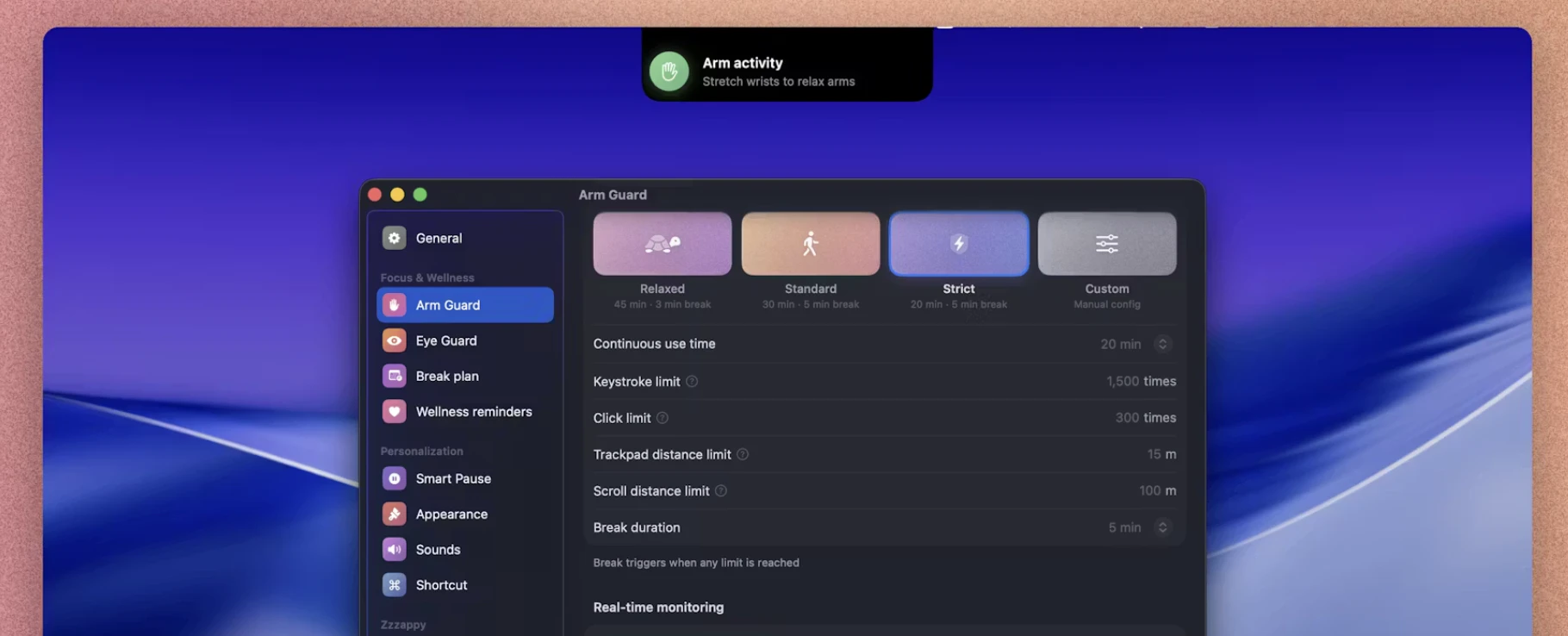Select Arm Guard in sidebar

click(x=465, y=305)
